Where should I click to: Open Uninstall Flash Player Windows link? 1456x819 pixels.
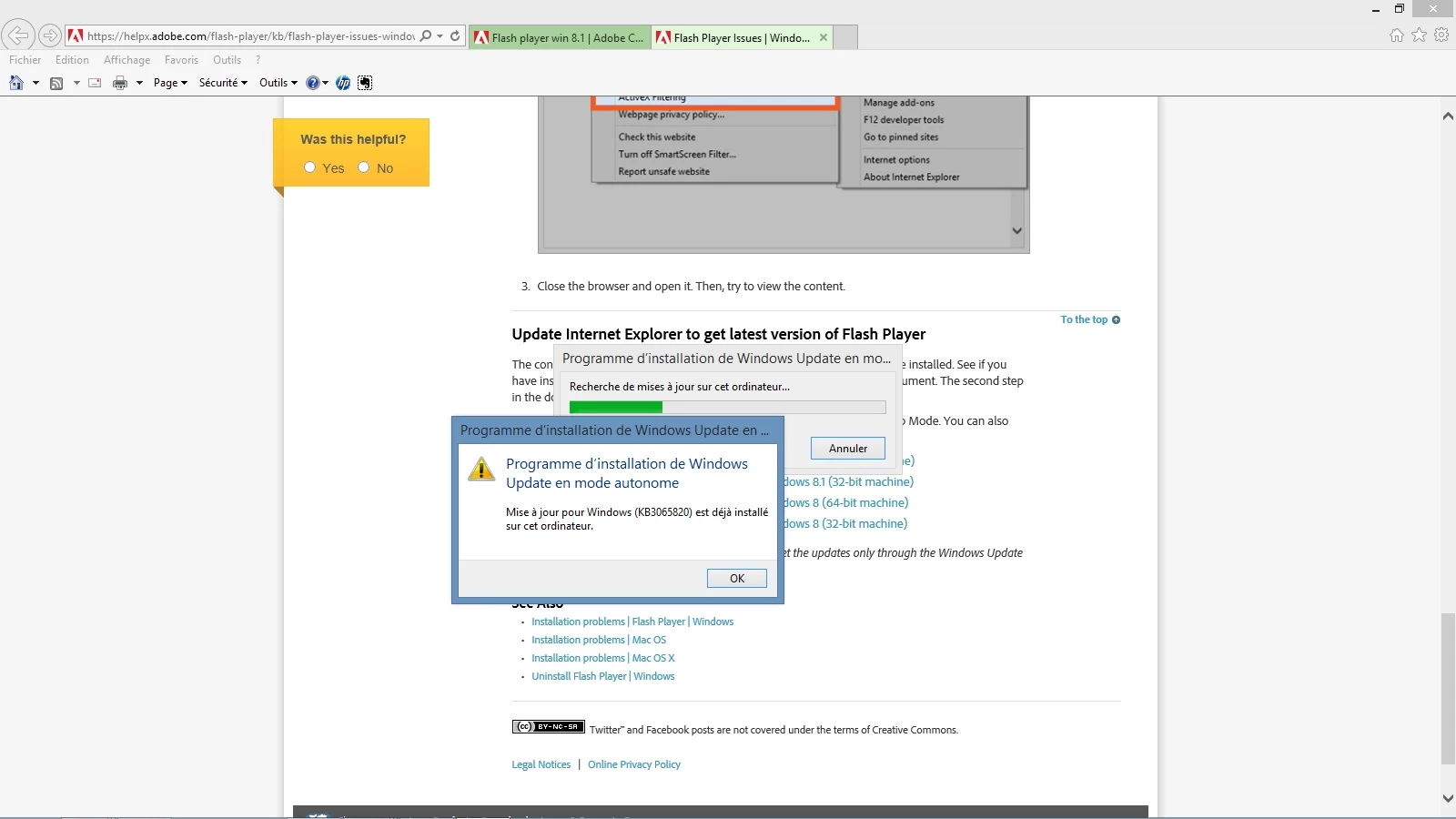[x=603, y=676]
